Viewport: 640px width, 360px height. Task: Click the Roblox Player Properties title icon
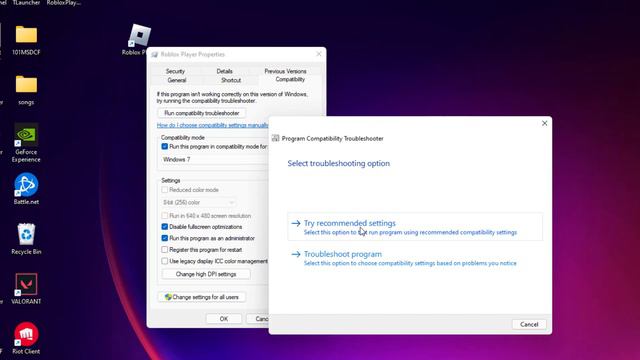(155, 54)
